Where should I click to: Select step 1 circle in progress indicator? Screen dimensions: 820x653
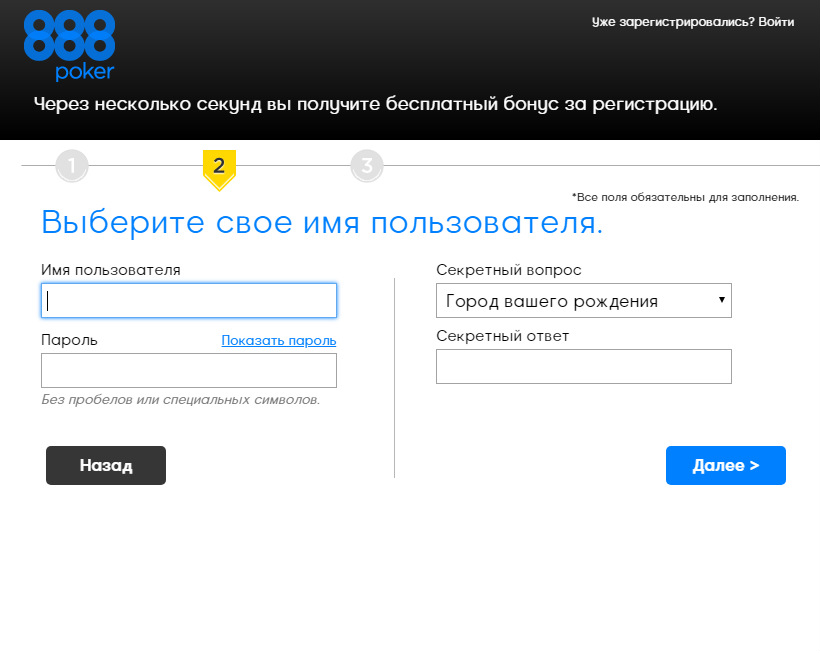(x=71, y=166)
